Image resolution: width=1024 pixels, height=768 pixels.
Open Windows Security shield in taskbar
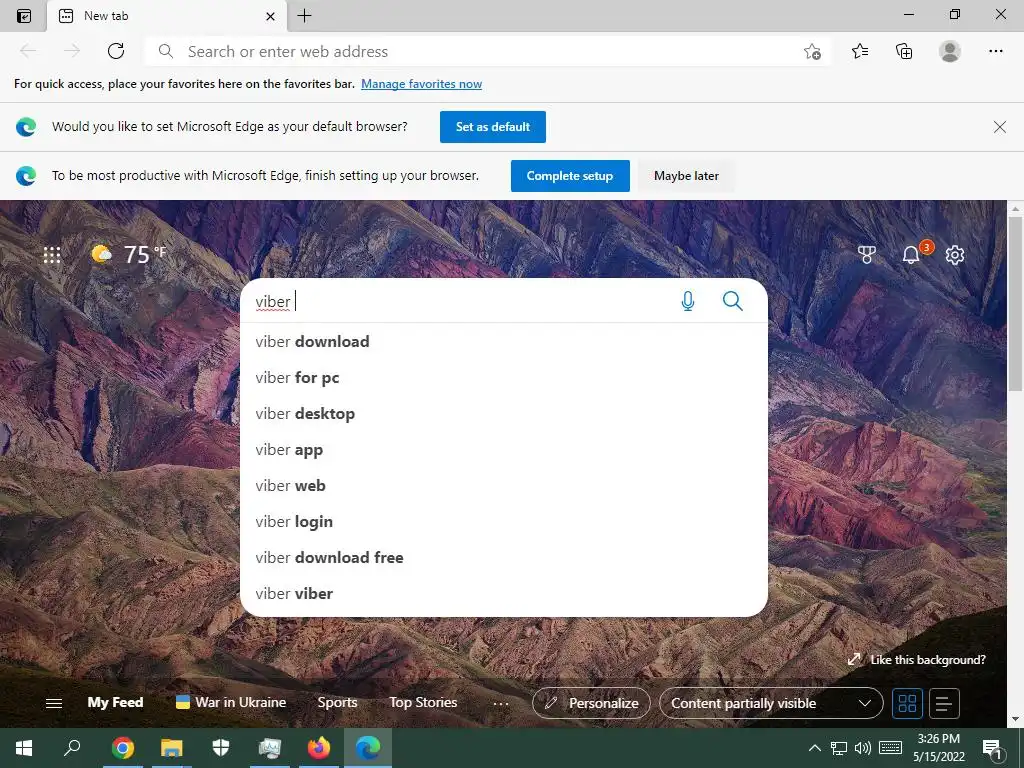tap(221, 748)
